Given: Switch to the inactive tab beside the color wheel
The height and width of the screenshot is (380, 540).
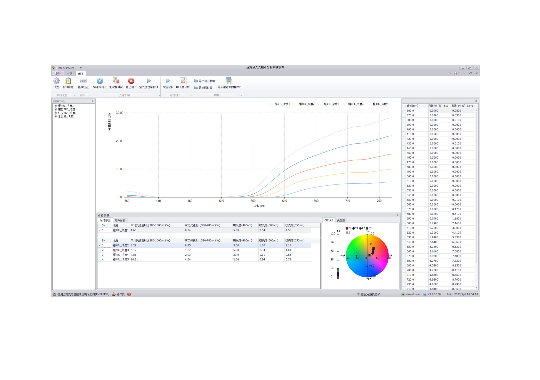Looking at the screenshot, I should [x=341, y=220].
